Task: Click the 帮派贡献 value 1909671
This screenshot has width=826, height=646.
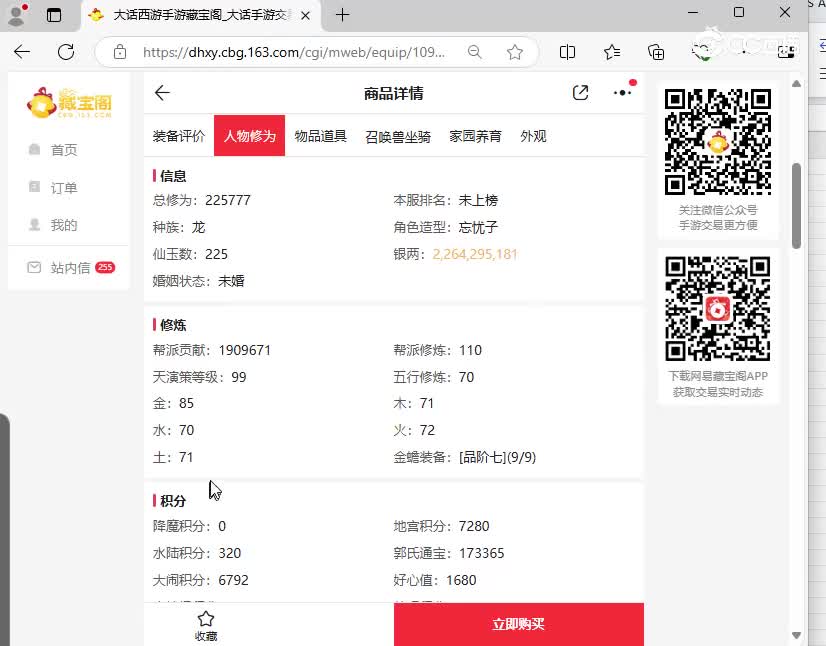Action: (244, 350)
